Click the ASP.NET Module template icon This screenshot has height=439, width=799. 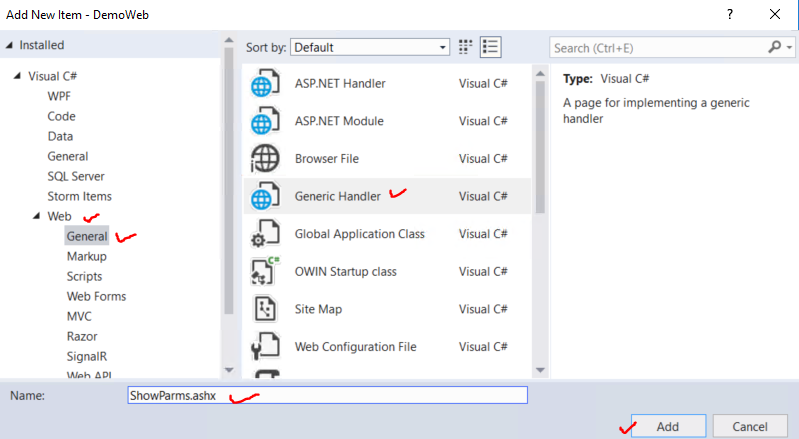click(x=265, y=121)
